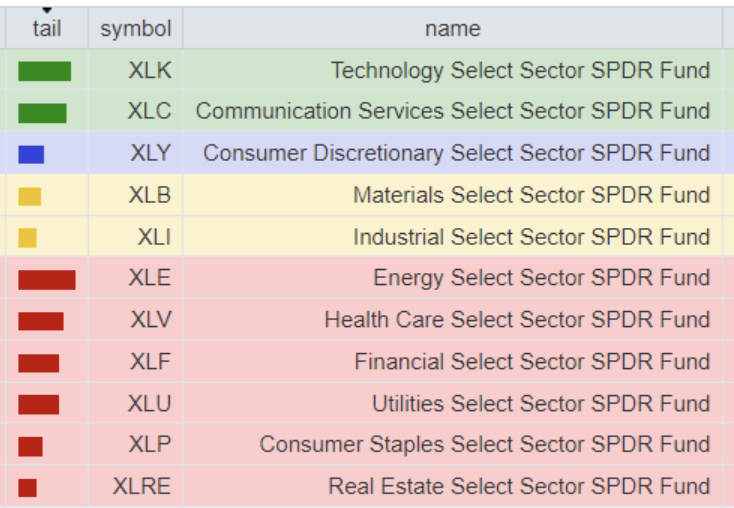Click the yellow tail swatch for XLB
This screenshot has height=508, width=734.
point(29,196)
